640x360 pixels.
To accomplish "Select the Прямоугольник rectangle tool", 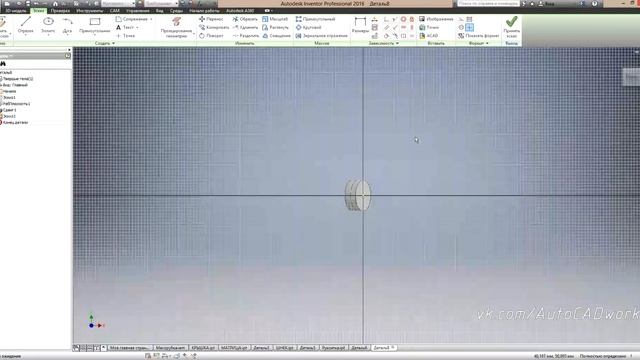I will click(95, 25).
